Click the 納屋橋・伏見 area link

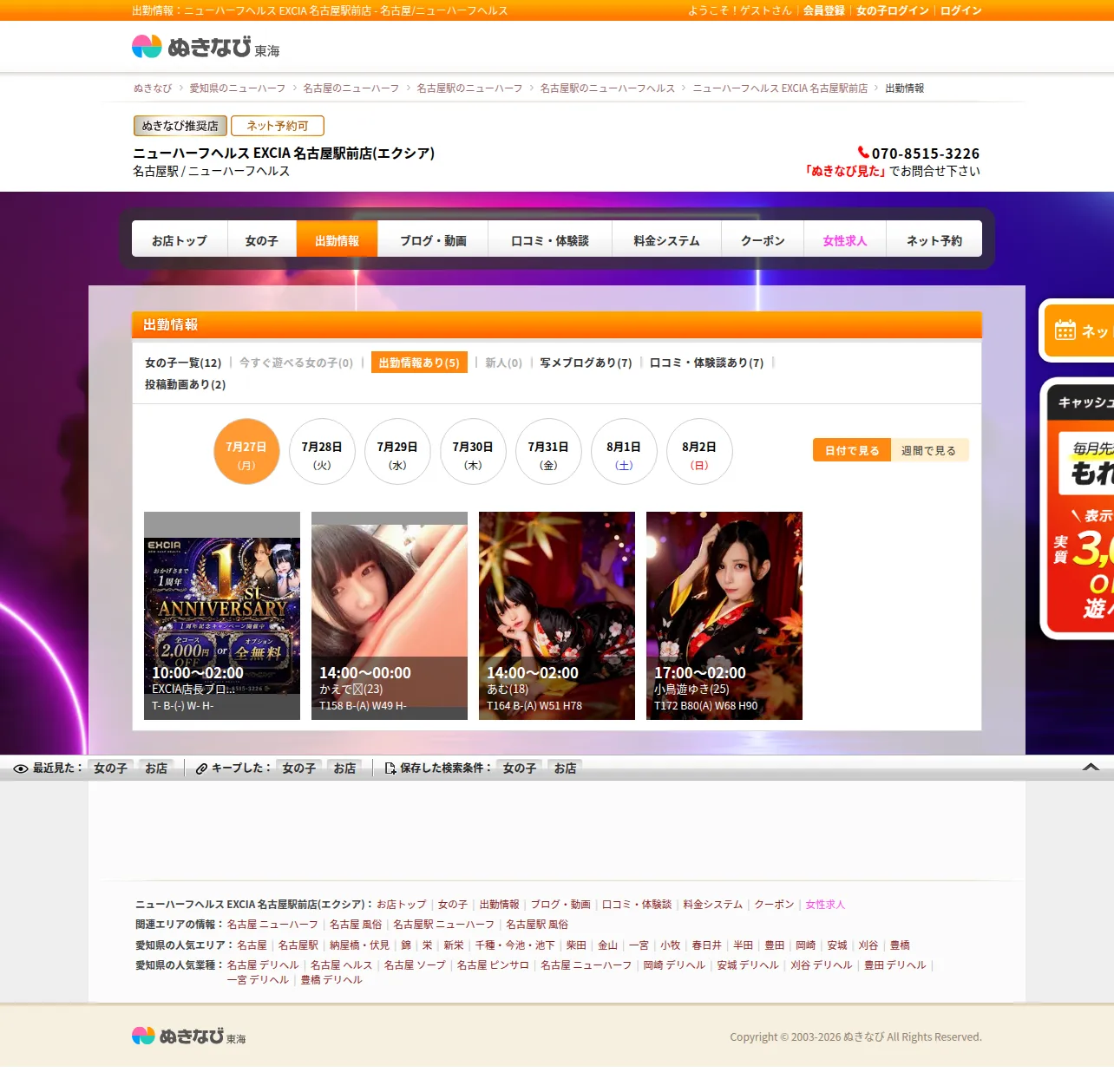(359, 945)
